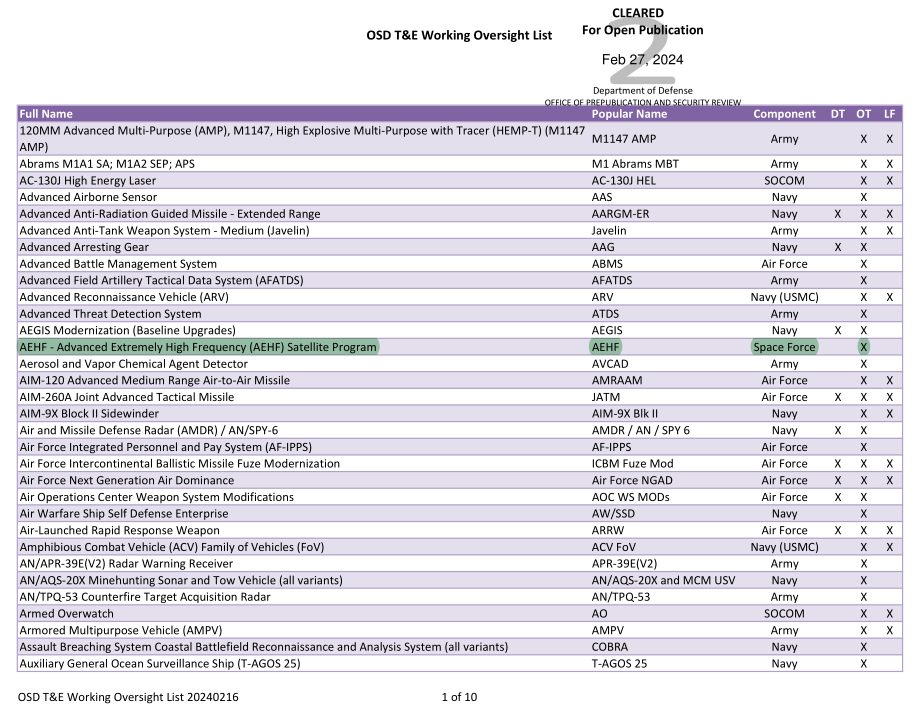Viewport: 920px width, 711px height.
Task: Select the "For Open Publication" line
Action: (x=642, y=30)
